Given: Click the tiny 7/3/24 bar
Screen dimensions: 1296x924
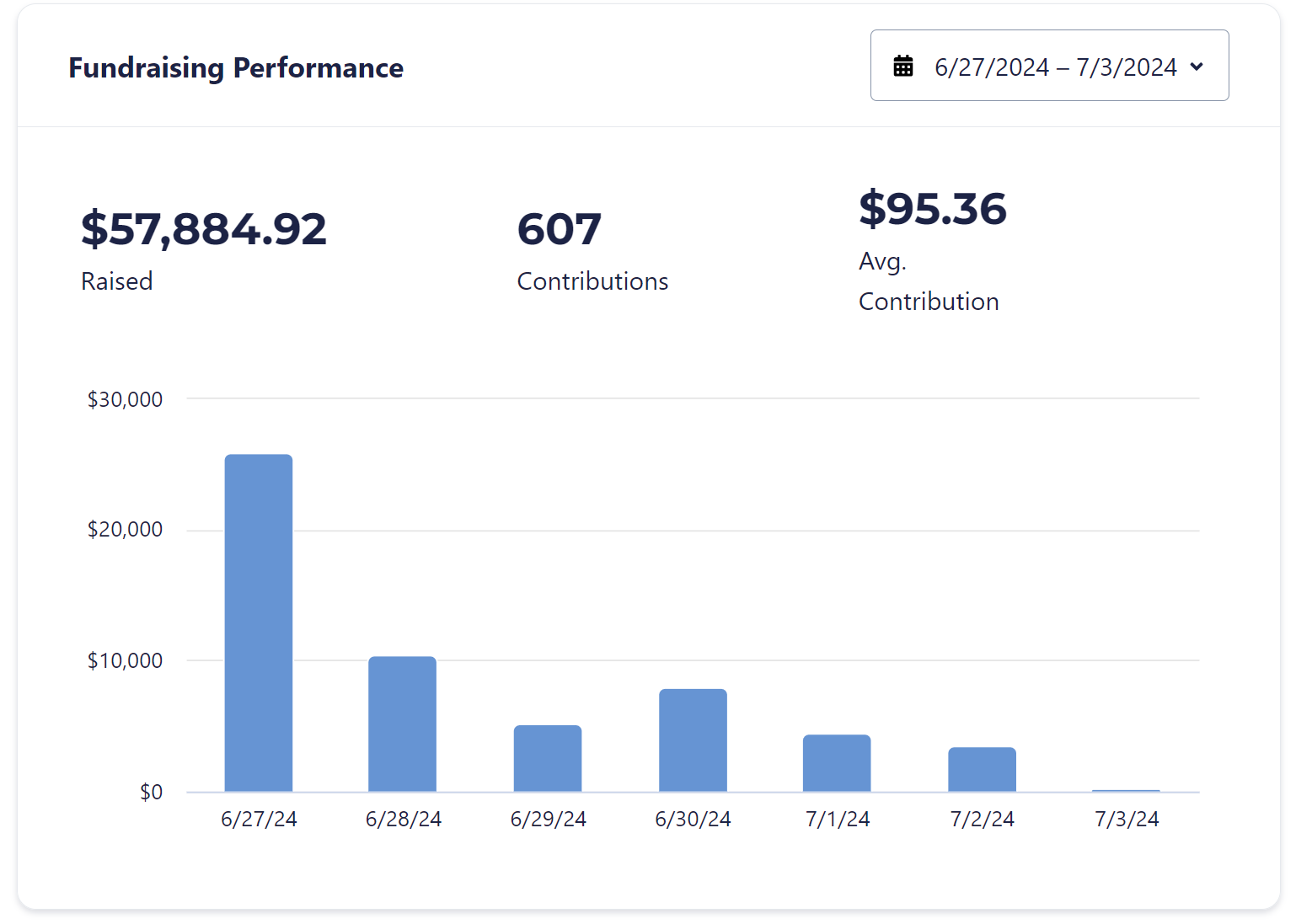Looking at the screenshot, I should (1126, 791).
